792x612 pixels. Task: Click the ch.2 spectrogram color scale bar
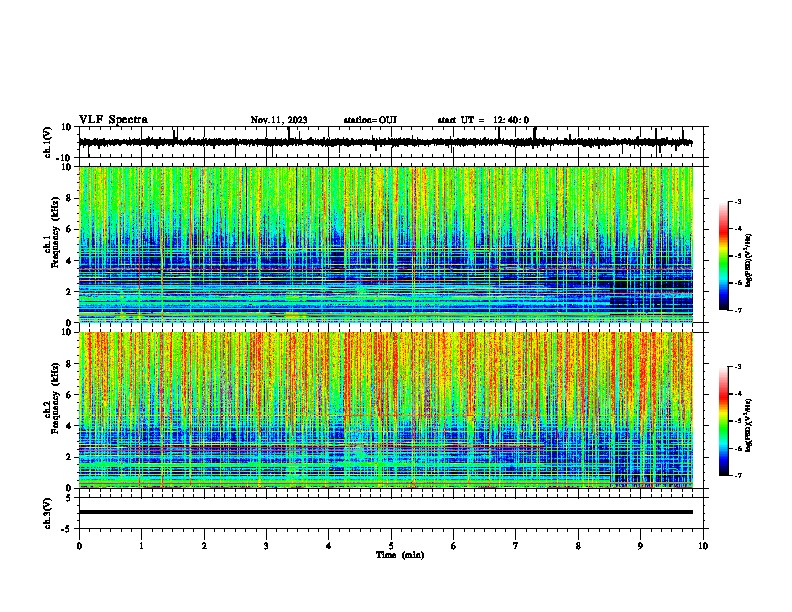pos(723,421)
